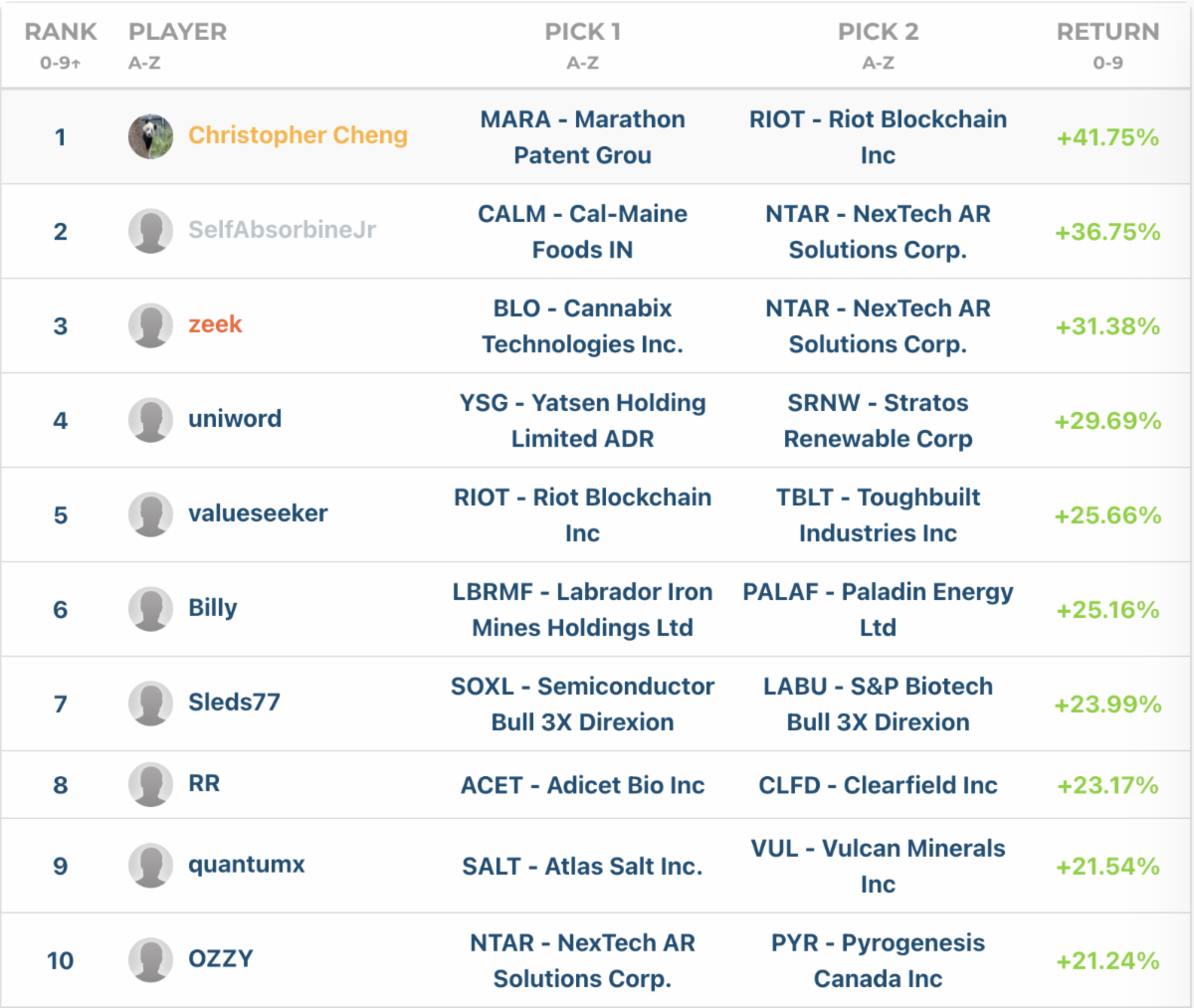The image size is (1194, 1008).
Task: Open MARA - Marathon Patent Group pick
Action: tap(582, 137)
